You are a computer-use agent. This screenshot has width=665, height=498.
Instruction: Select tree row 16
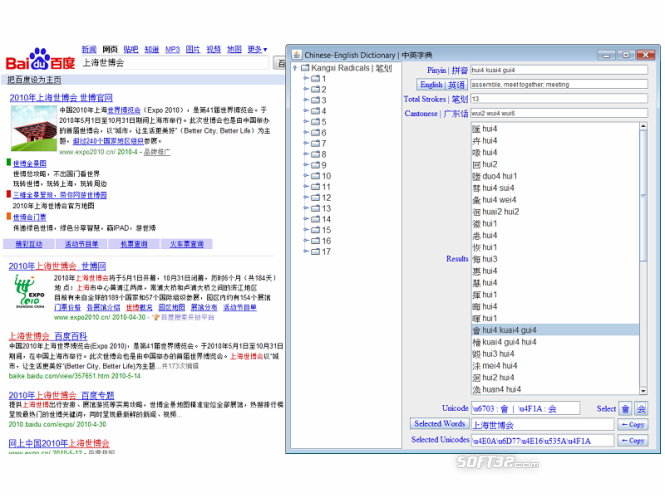tap(321, 241)
